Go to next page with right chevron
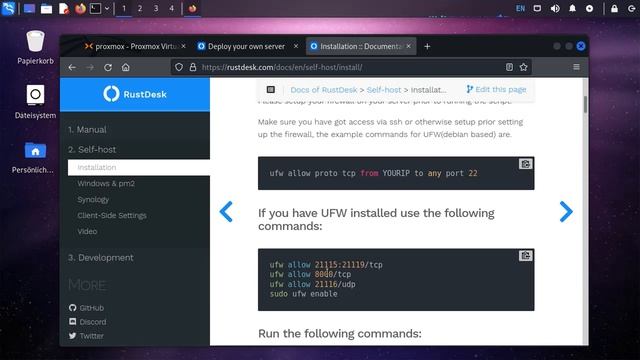Viewport: 640px width, 360px height. pyautogui.click(x=566, y=211)
